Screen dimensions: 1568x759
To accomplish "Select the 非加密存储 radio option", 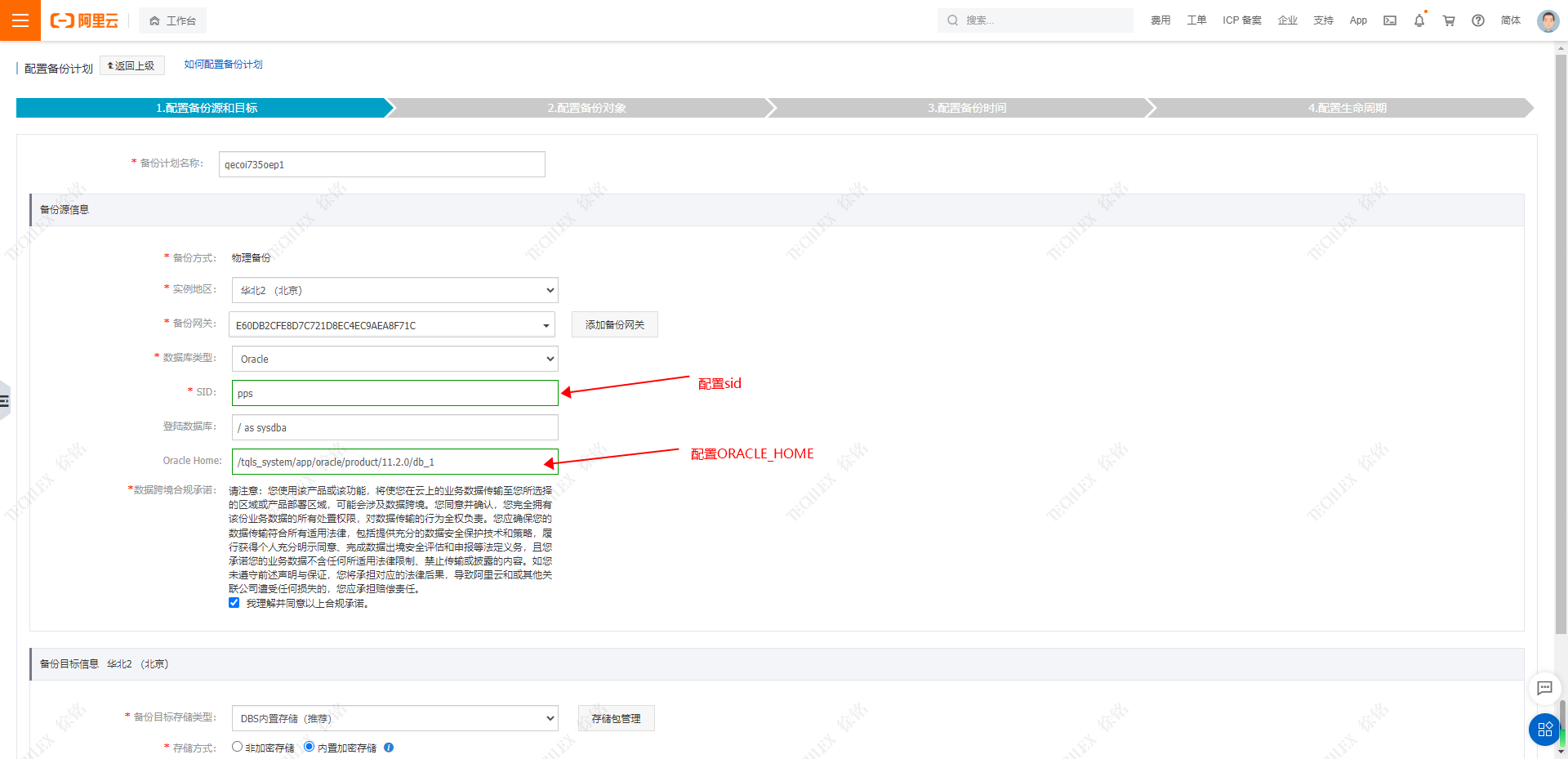I will [237, 747].
